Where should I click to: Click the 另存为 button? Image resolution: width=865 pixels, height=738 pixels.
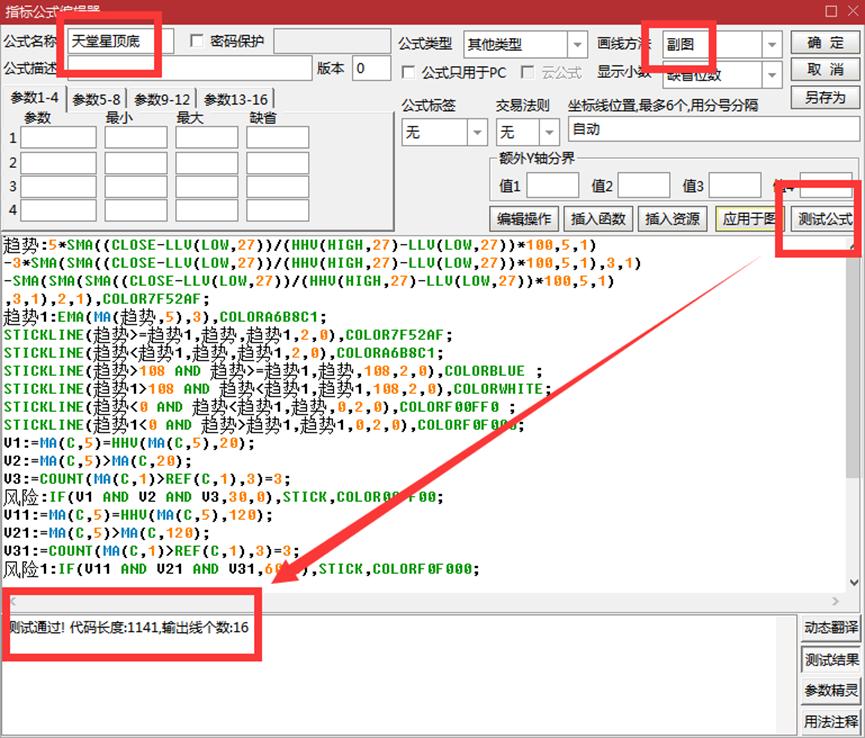[825, 97]
